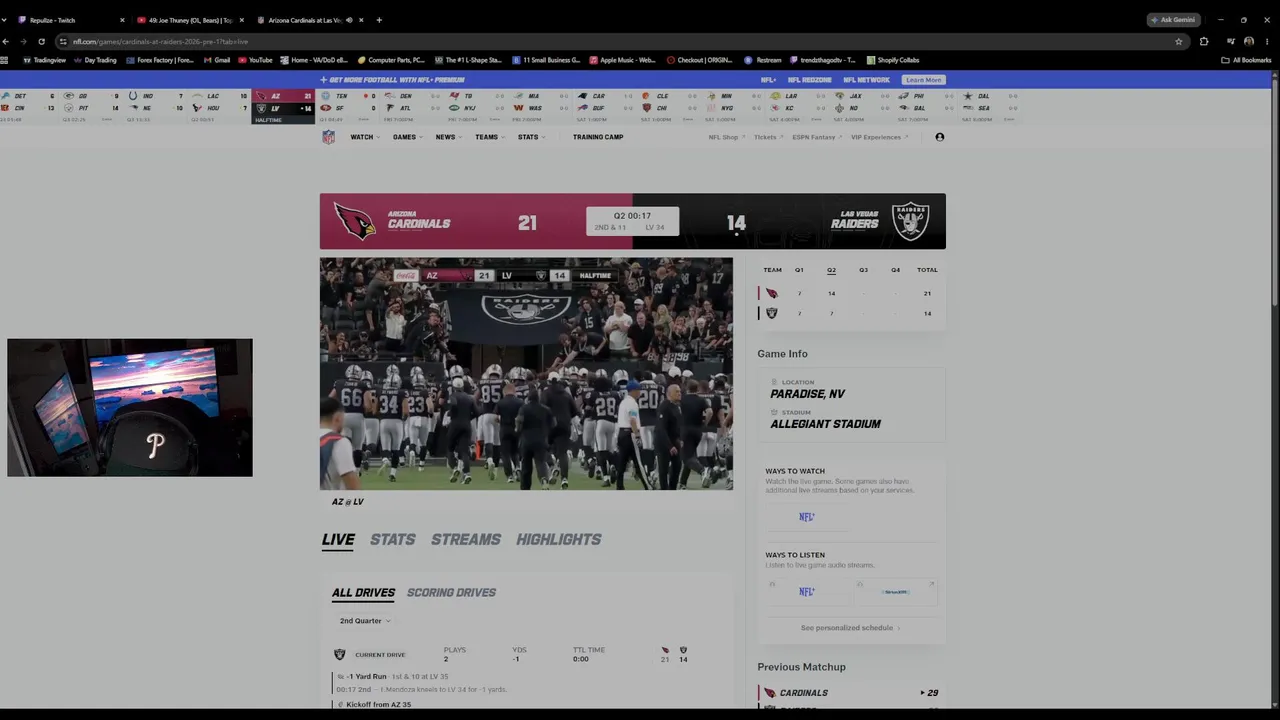
Task: Open the All Bookmarks folder
Action: tap(1246, 60)
